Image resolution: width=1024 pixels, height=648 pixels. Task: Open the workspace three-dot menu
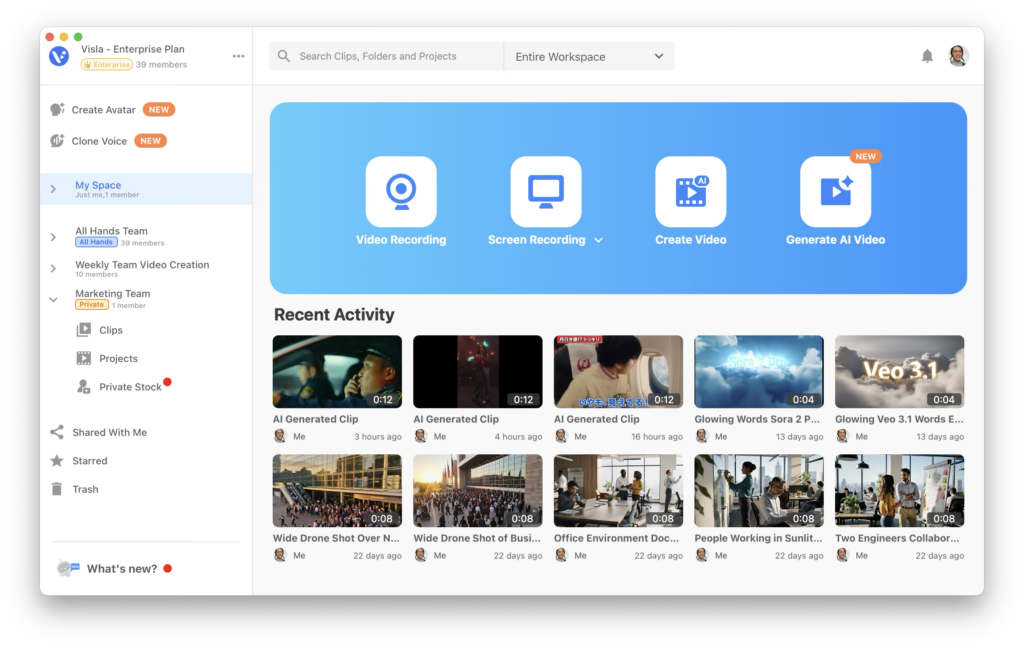pyautogui.click(x=238, y=56)
